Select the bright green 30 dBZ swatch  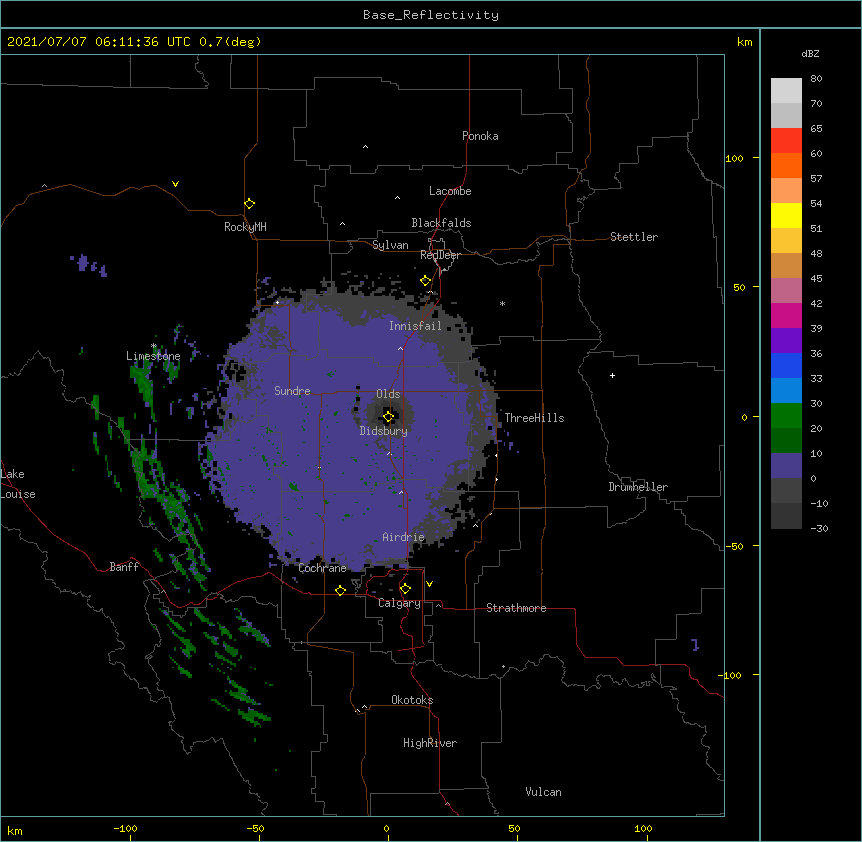point(786,416)
